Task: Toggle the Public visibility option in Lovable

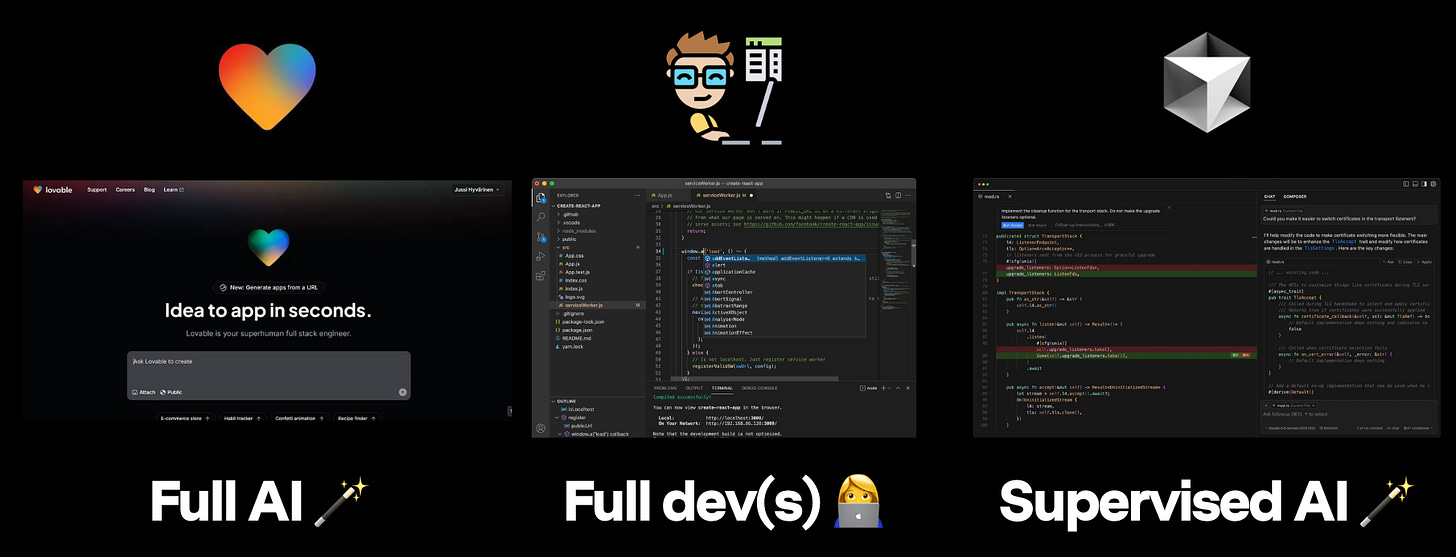Action: (x=172, y=392)
